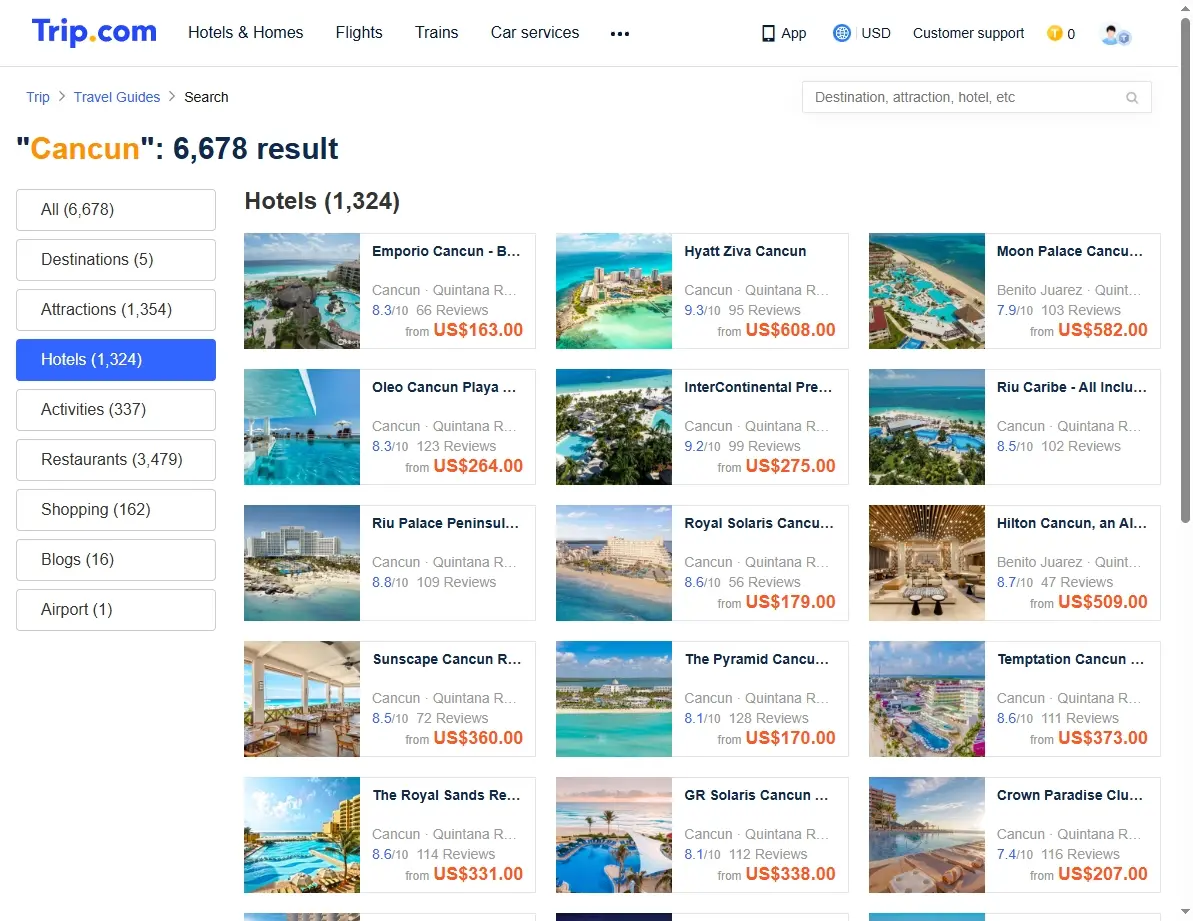This screenshot has width=1193, height=921.
Task: Open the Car services menu
Action: click(x=535, y=33)
